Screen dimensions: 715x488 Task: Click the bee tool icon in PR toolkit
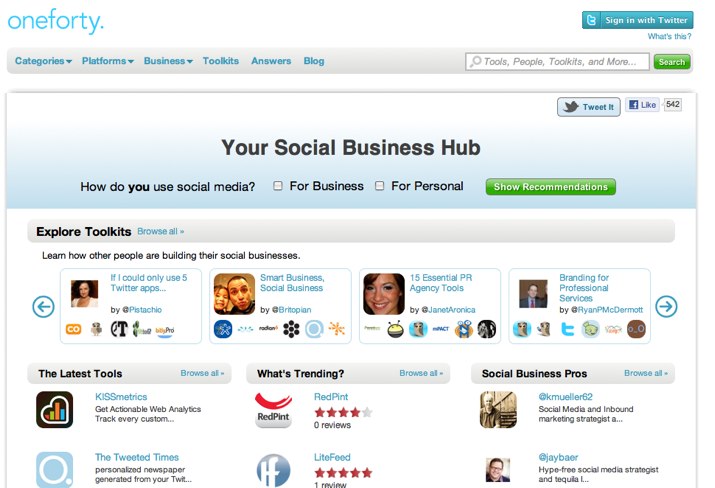click(395, 329)
